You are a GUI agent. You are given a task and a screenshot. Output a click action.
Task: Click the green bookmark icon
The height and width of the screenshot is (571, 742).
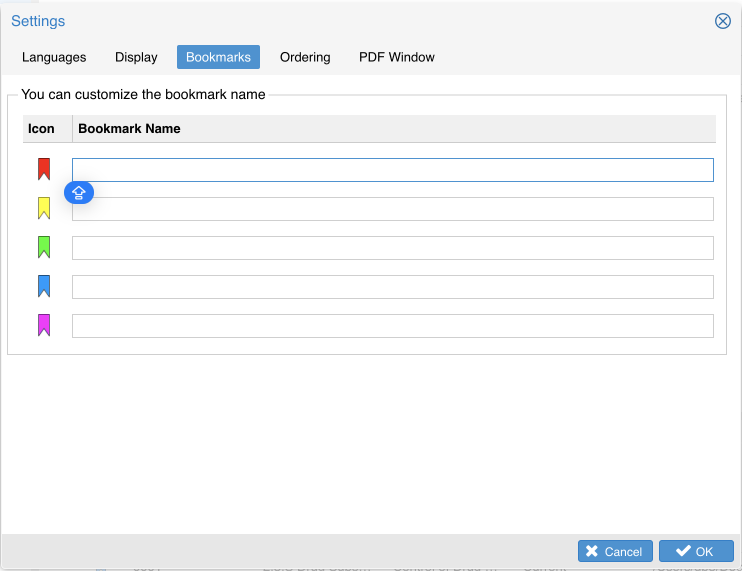(x=44, y=247)
